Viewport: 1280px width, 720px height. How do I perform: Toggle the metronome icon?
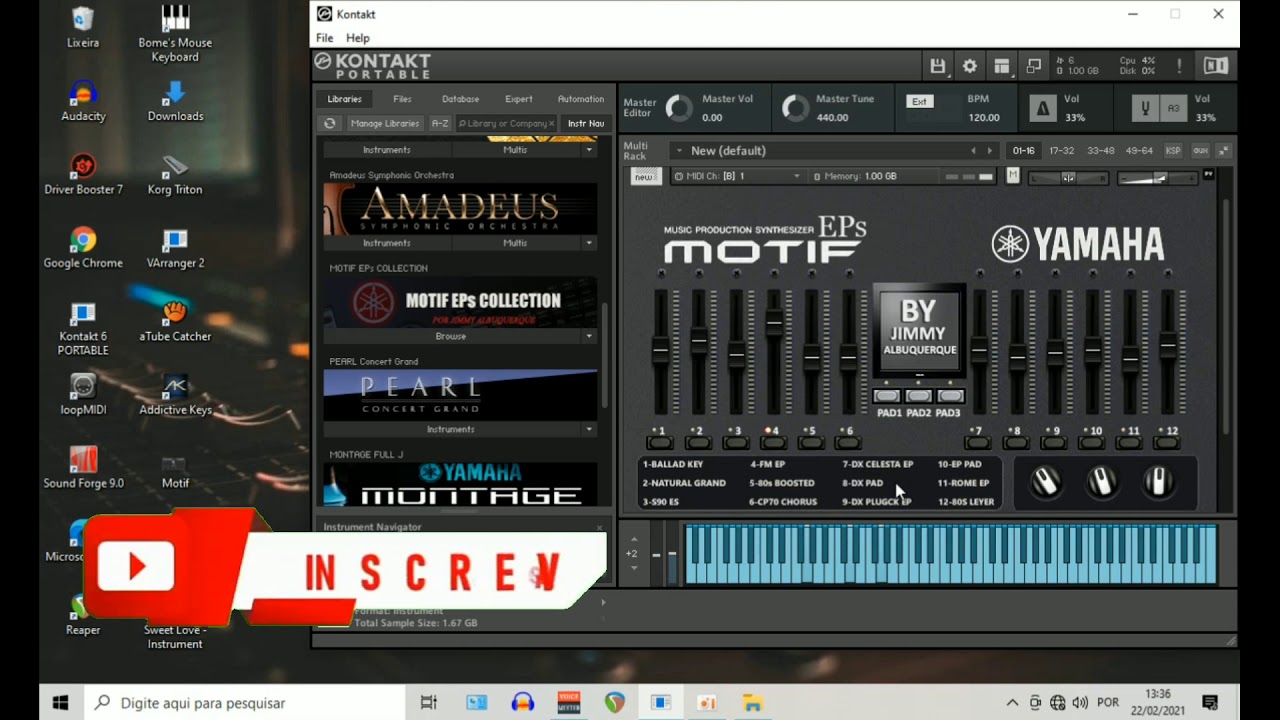(x=1043, y=108)
